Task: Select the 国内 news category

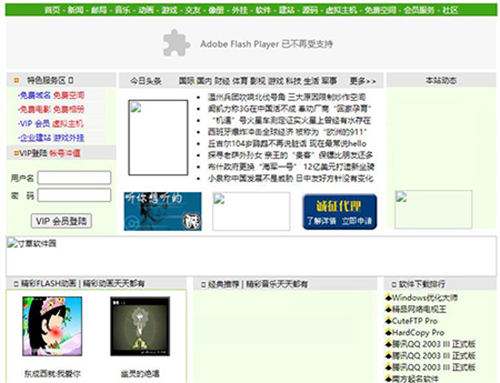Action: 204,81
